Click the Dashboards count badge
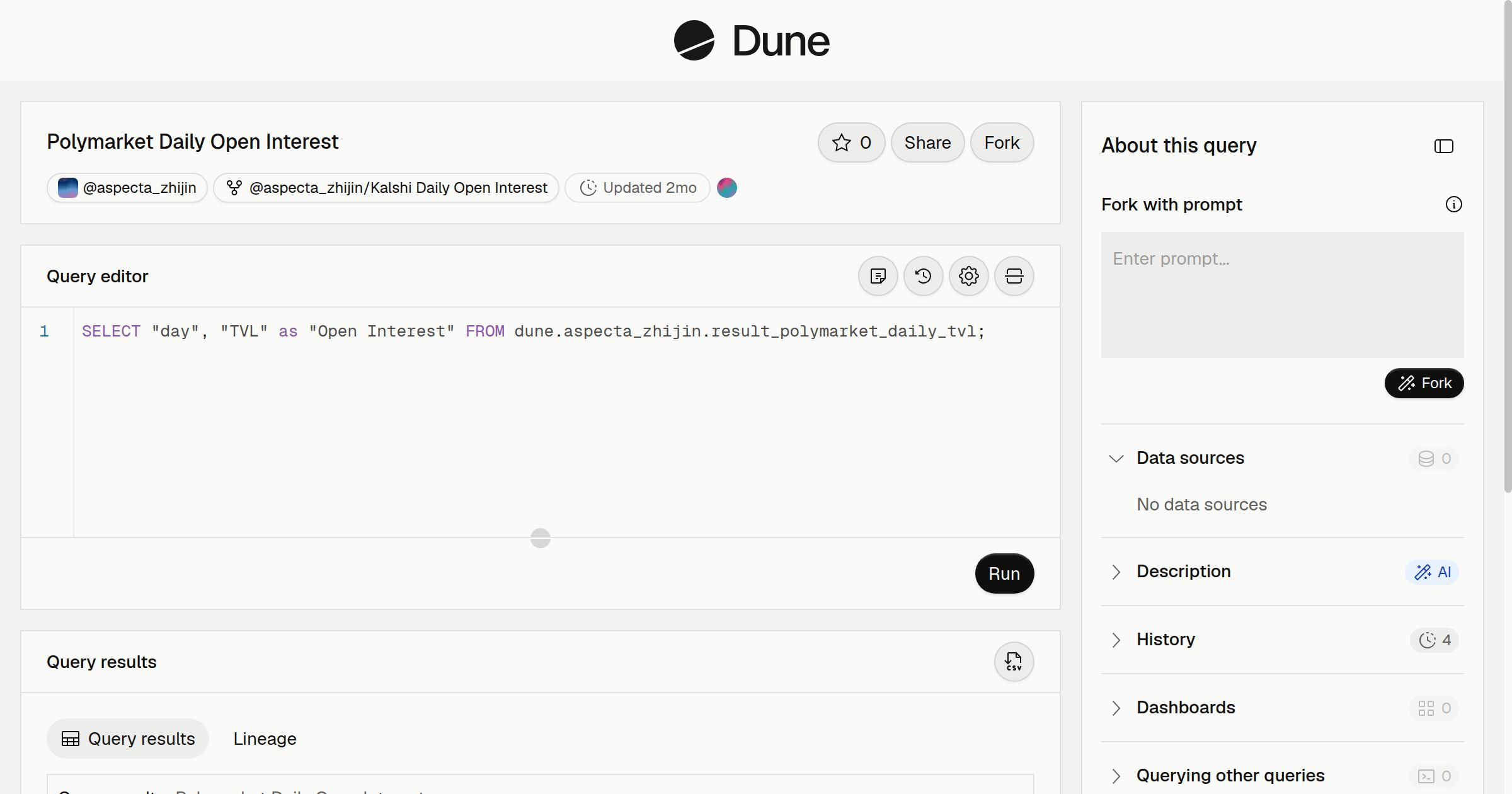This screenshot has width=1512, height=794. pyautogui.click(x=1434, y=708)
